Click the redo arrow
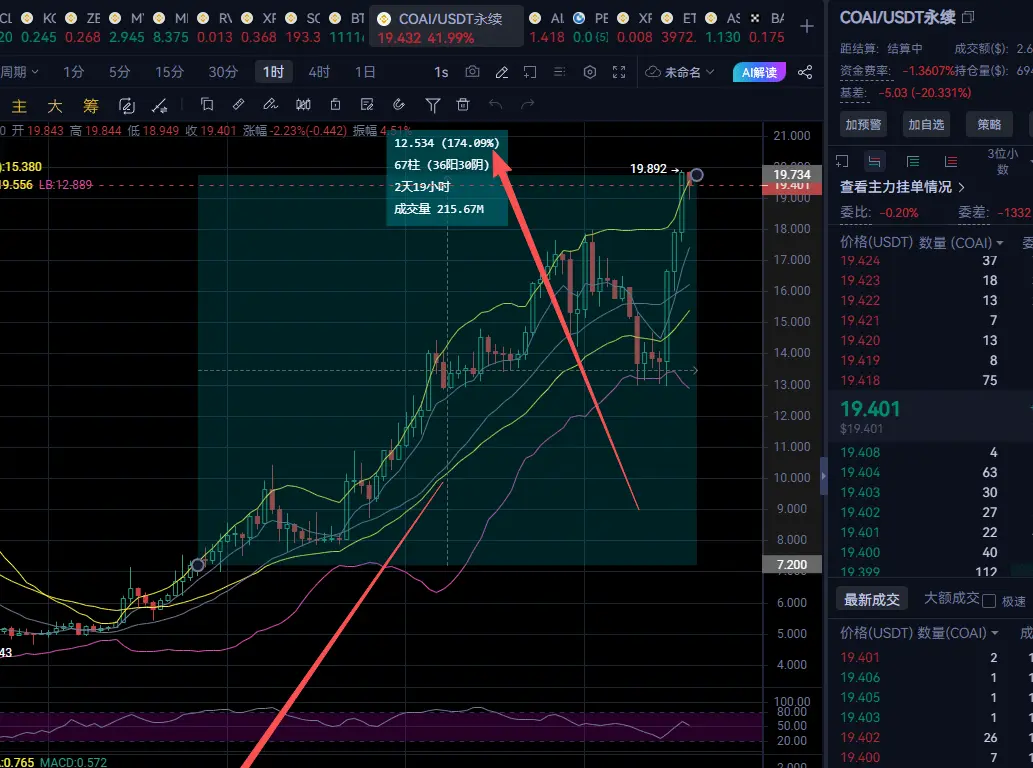Screen dimensions: 1033x768 tap(528, 104)
